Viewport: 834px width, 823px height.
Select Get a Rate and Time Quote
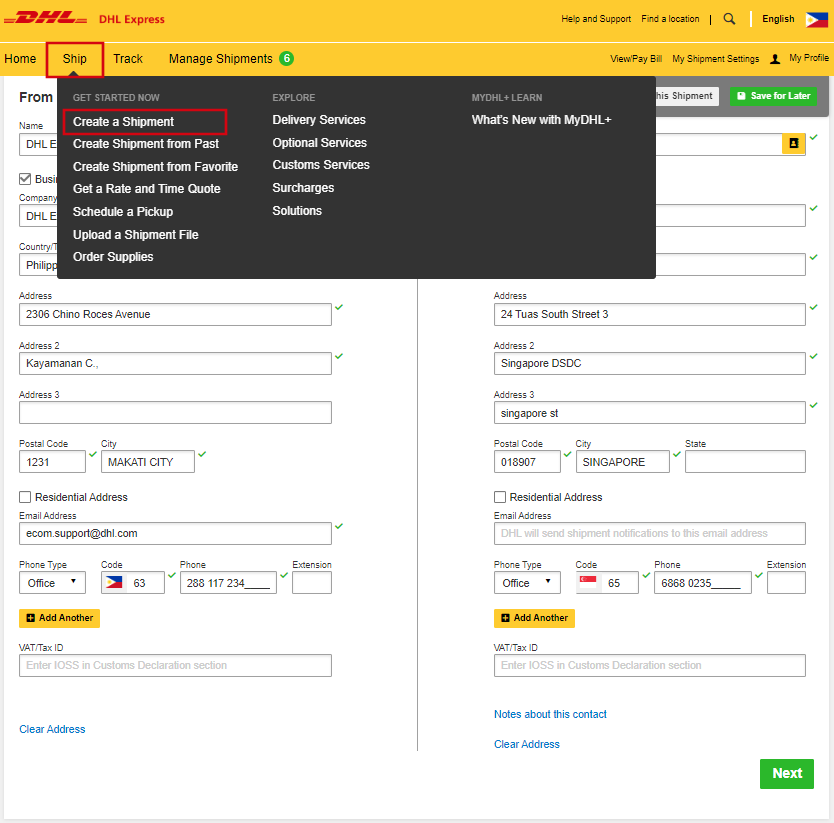(146, 188)
